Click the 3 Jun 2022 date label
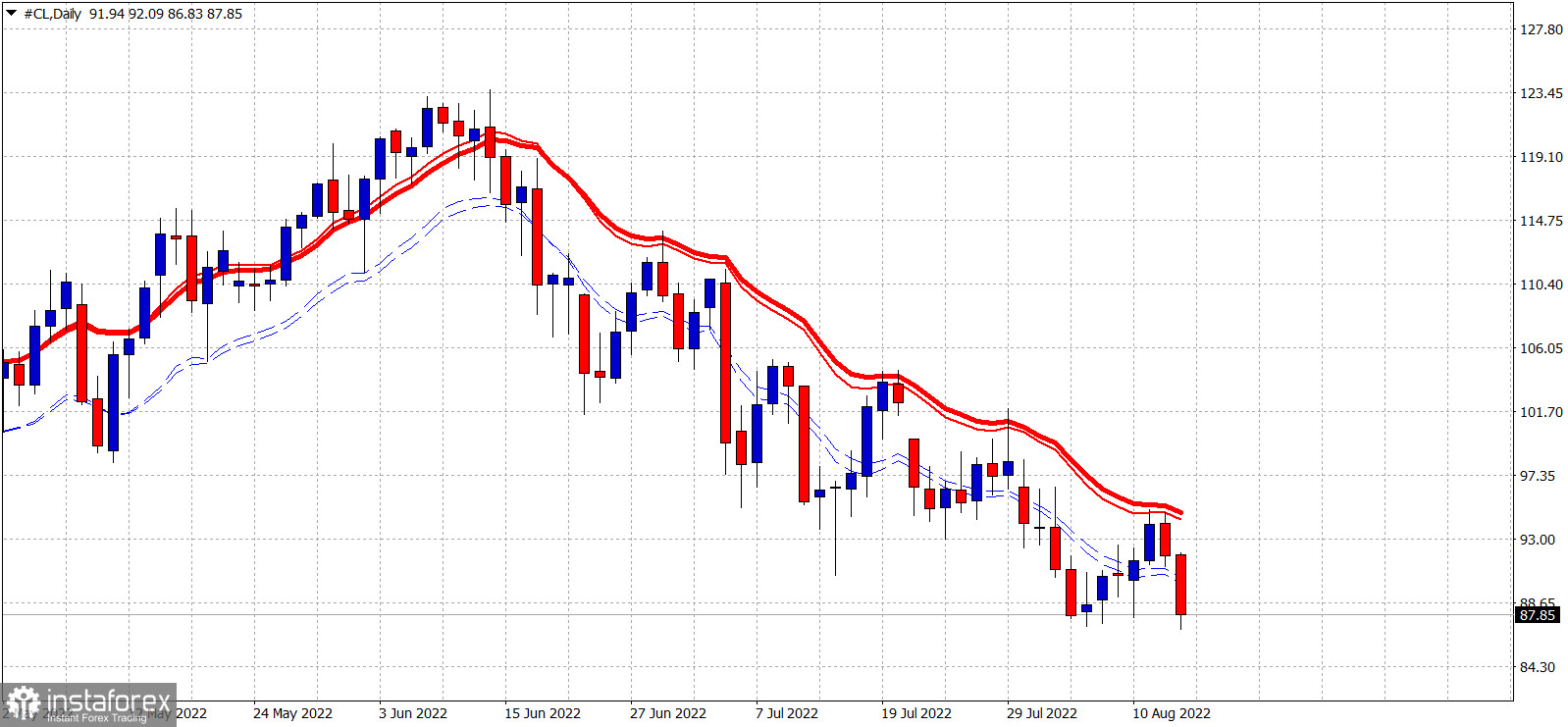The image size is (1568, 727). (x=413, y=713)
